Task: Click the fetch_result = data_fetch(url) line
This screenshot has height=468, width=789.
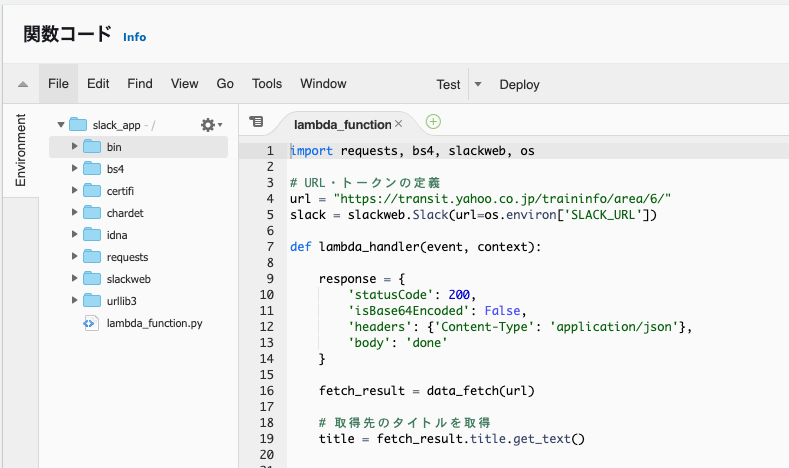Action: click(x=427, y=391)
